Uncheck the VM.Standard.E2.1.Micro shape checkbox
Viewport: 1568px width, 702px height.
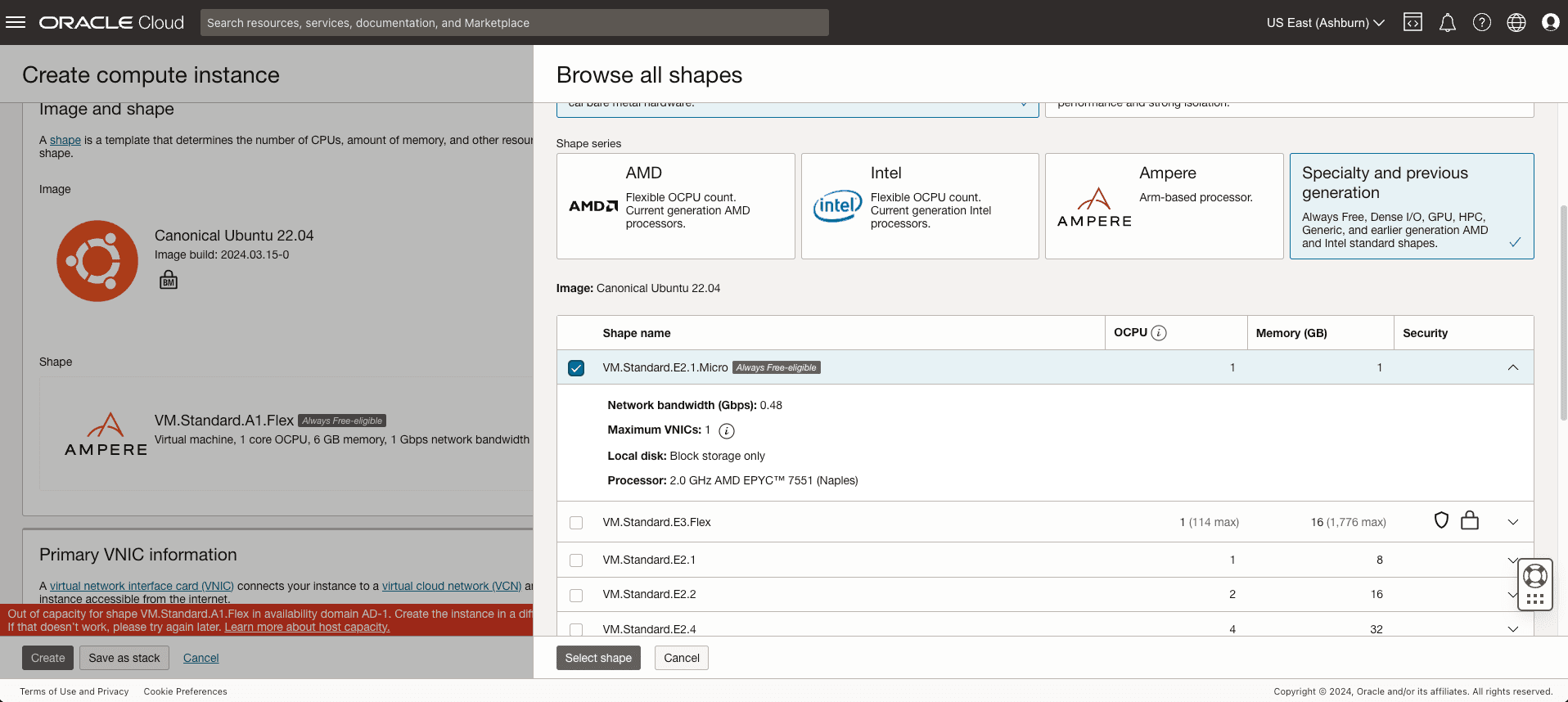pyautogui.click(x=576, y=368)
